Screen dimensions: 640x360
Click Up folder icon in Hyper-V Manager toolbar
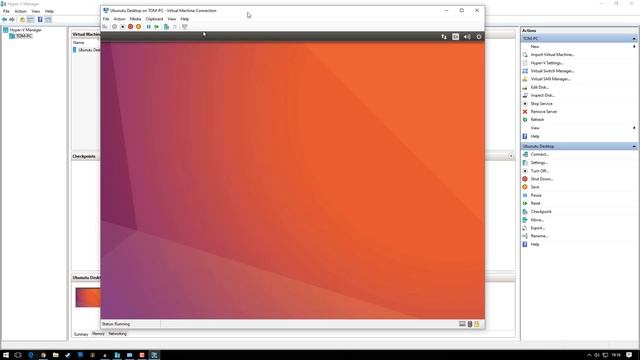click(x=22, y=20)
